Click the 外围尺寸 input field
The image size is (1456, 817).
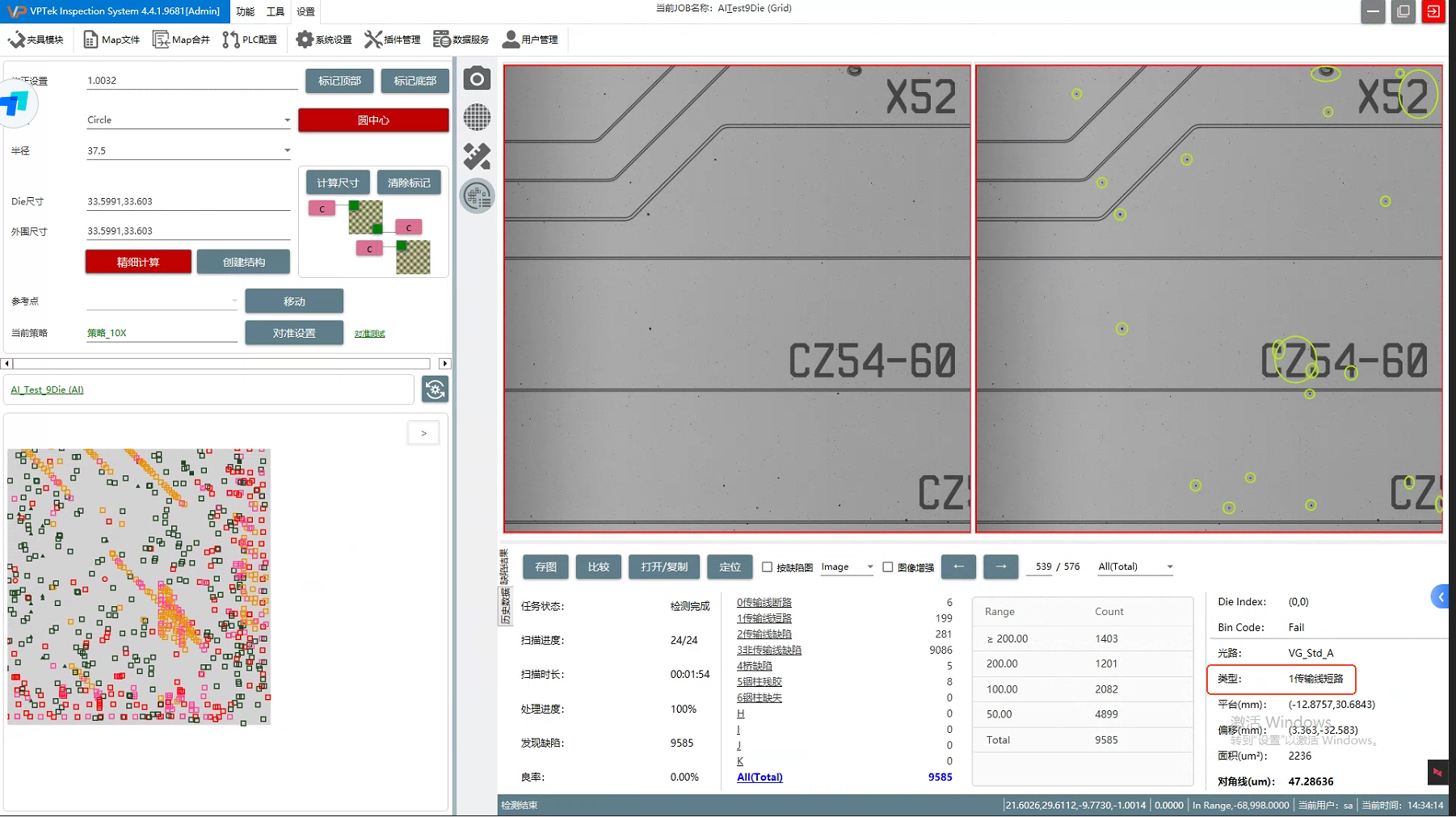point(188,231)
